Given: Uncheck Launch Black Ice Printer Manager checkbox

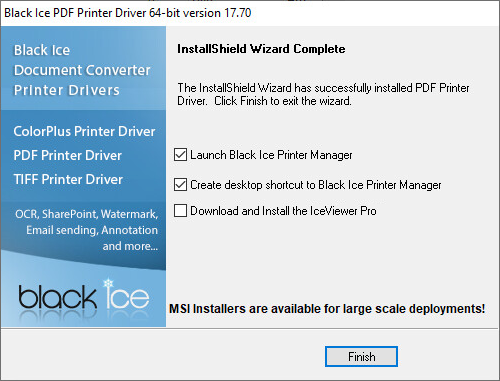Looking at the screenshot, I should (x=180, y=155).
